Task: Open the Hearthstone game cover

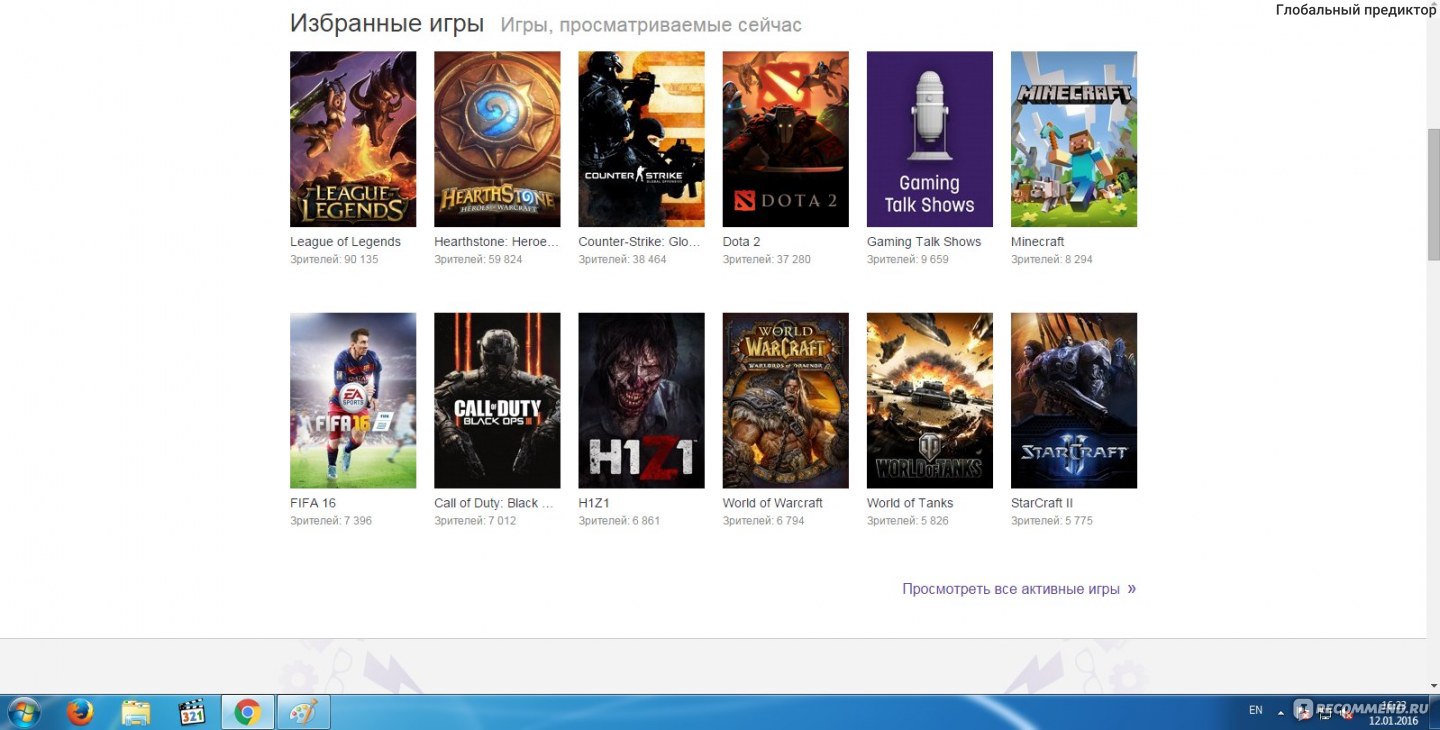Action: [497, 139]
